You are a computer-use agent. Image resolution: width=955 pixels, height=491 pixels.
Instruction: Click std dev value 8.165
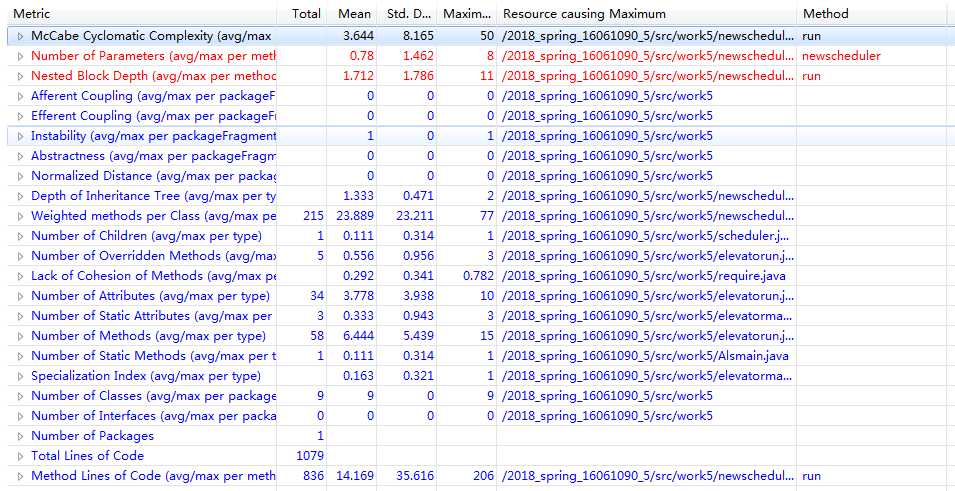tap(418, 37)
